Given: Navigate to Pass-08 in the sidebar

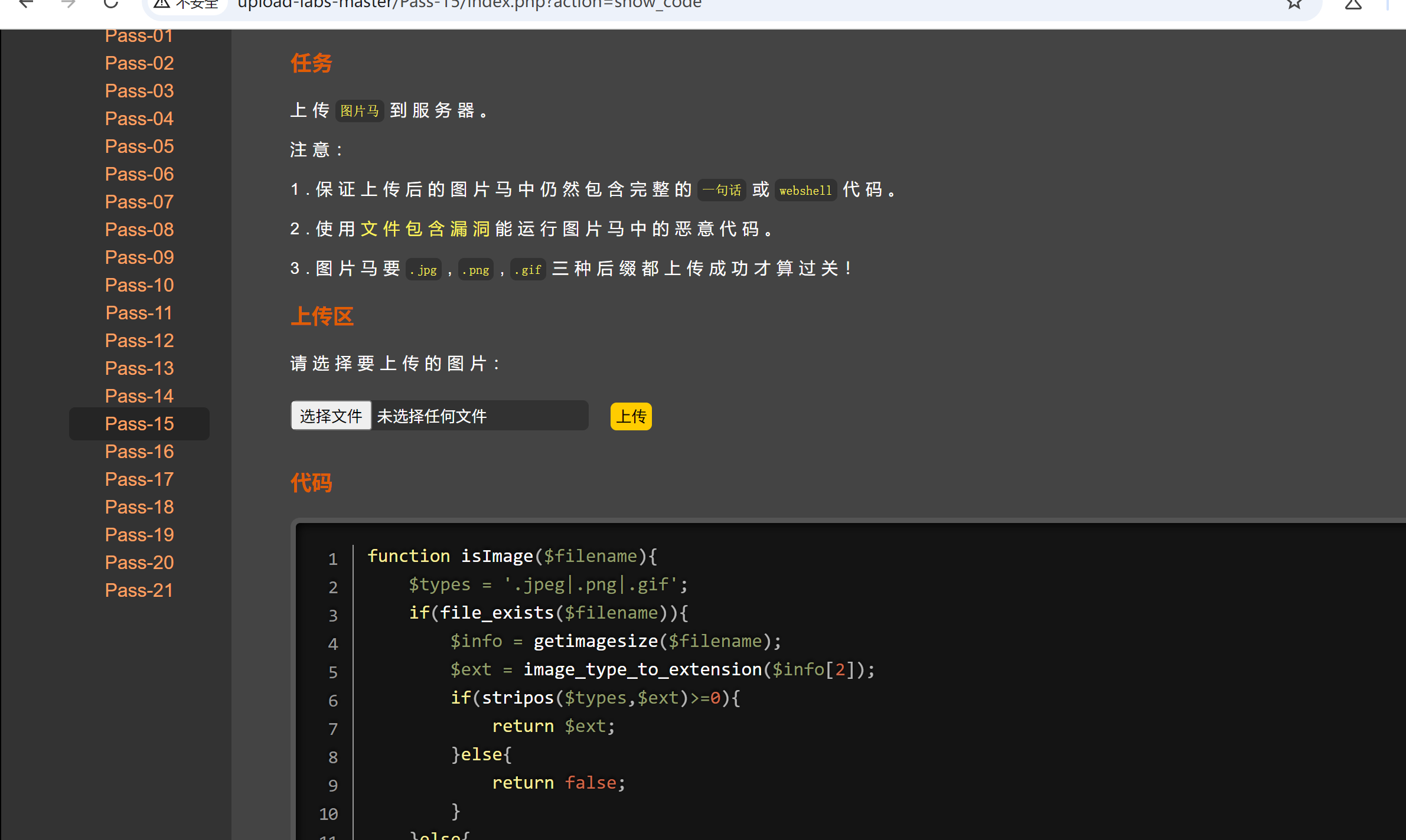Looking at the screenshot, I should [139, 230].
